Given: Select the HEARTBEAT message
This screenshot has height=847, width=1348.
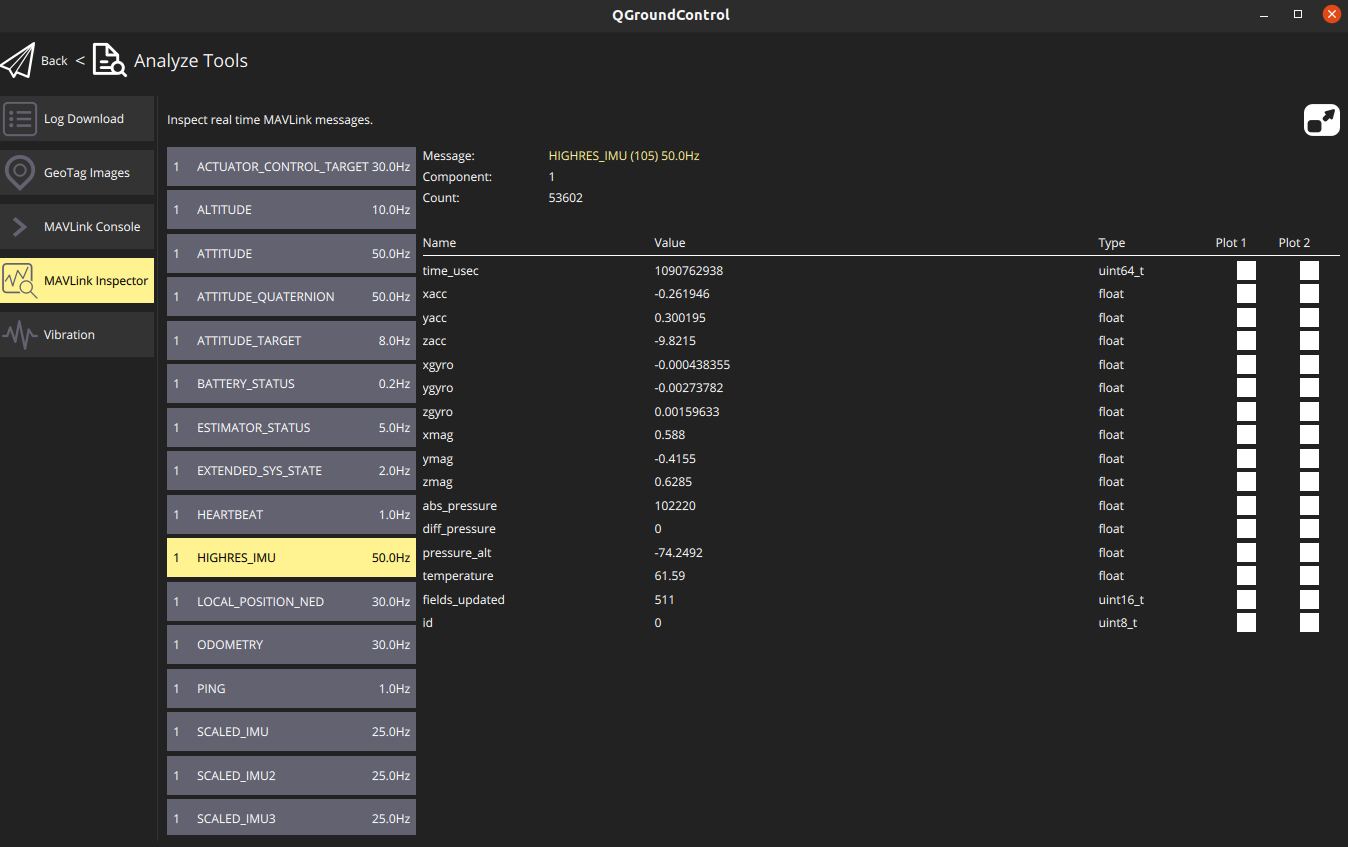Looking at the screenshot, I should (291, 515).
